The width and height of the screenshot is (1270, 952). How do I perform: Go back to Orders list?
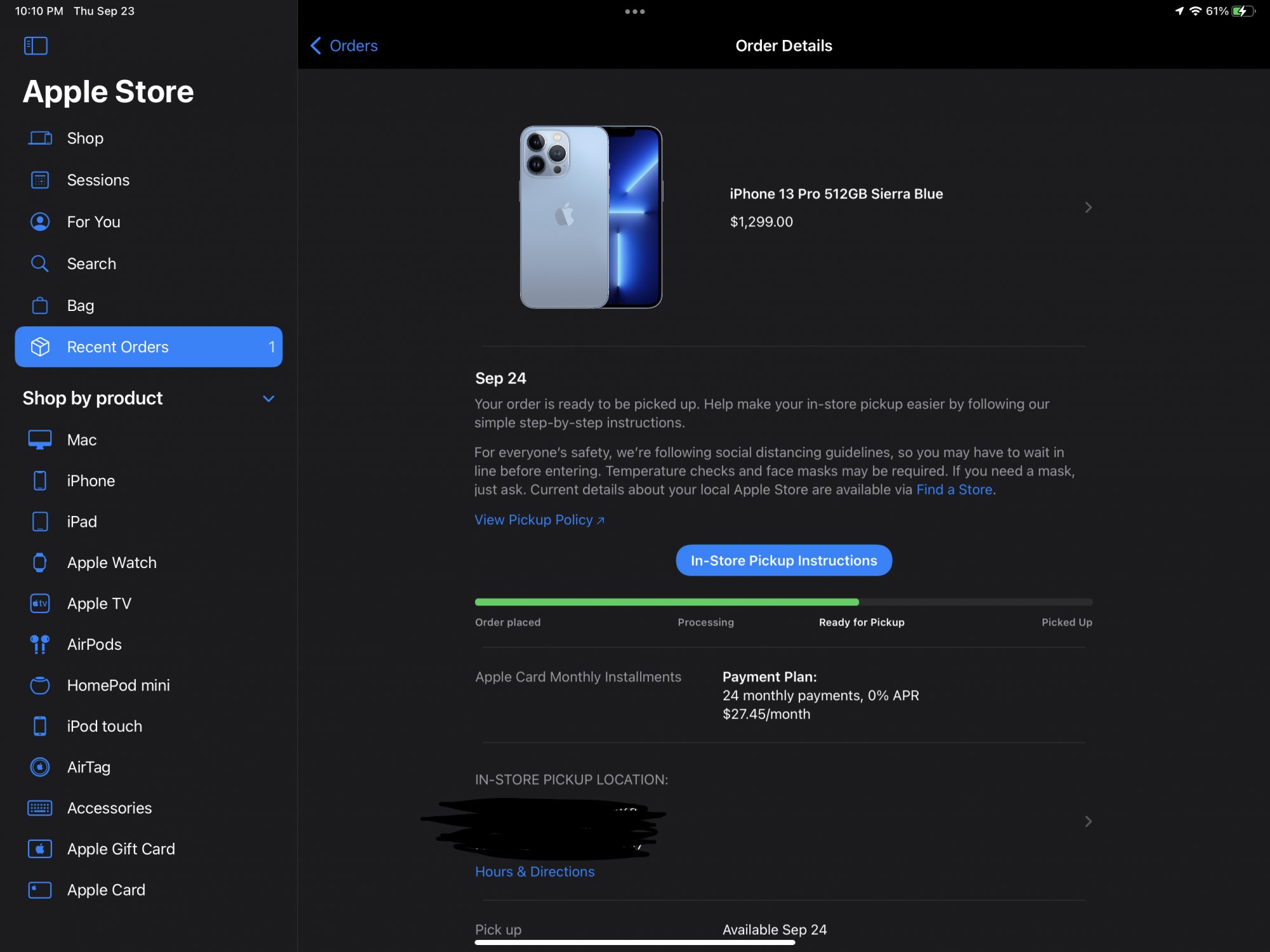click(x=344, y=46)
